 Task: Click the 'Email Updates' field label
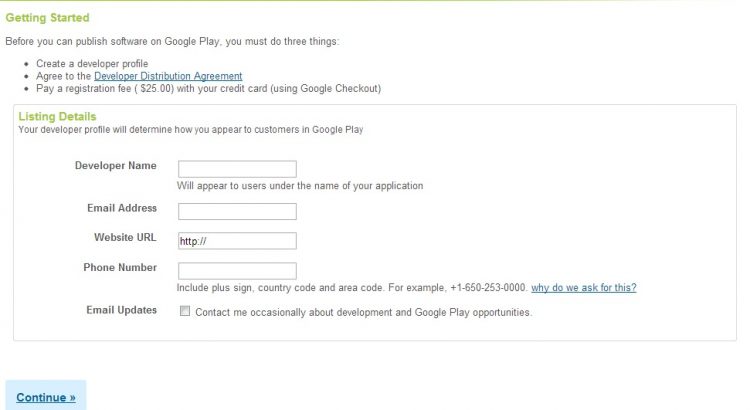[122, 310]
